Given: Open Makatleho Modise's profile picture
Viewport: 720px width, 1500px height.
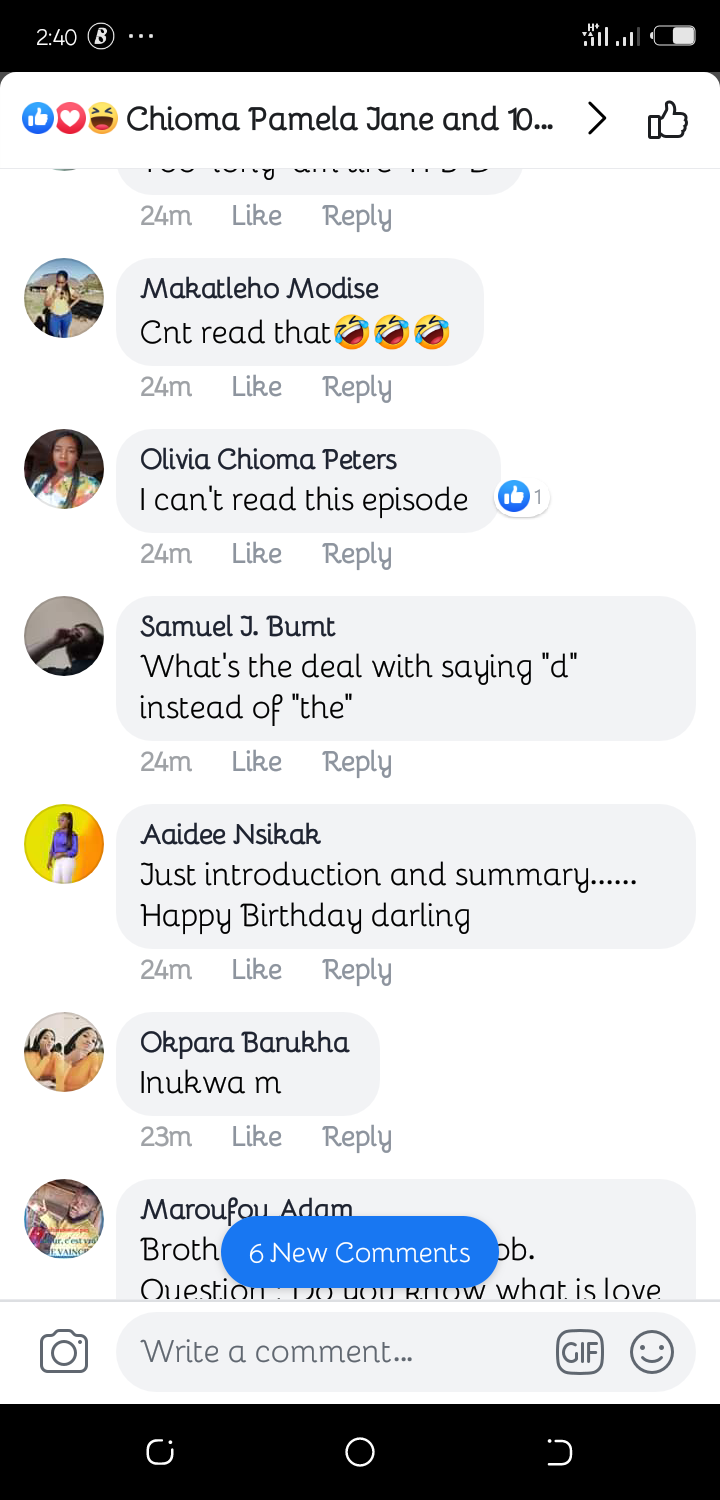Looking at the screenshot, I should pos(64,298).
